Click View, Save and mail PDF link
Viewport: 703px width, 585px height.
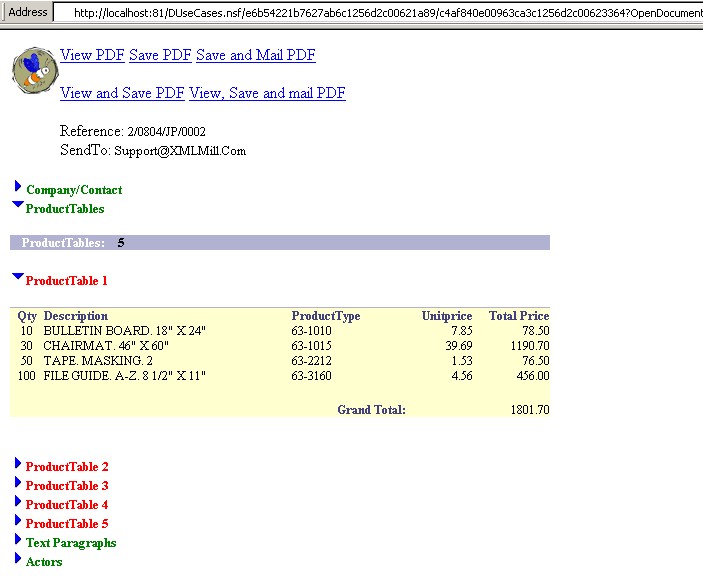point(267,93)
